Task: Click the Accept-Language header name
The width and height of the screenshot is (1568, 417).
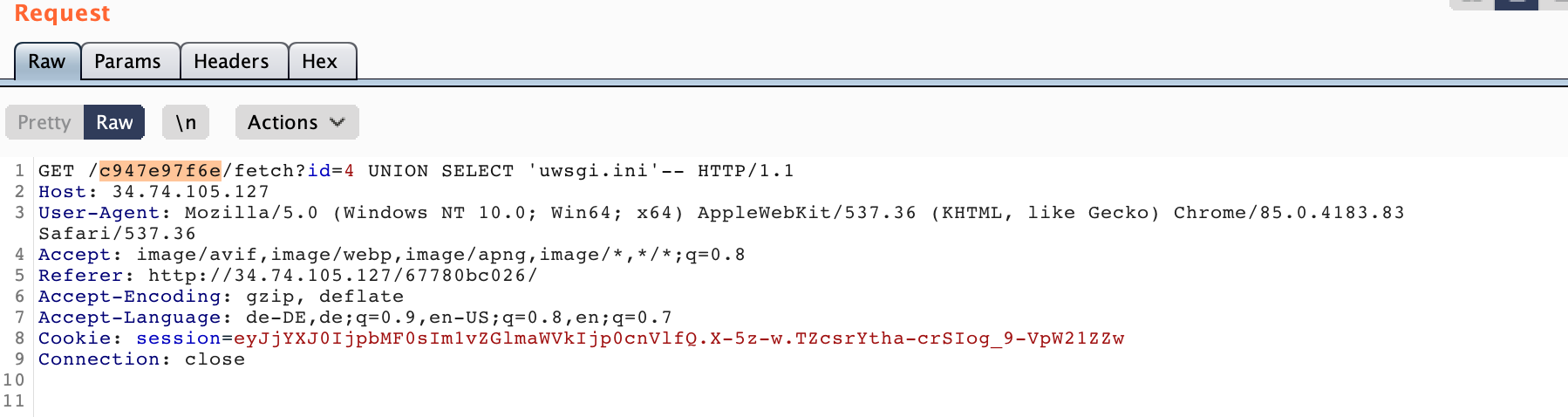Action: point(129,318)
